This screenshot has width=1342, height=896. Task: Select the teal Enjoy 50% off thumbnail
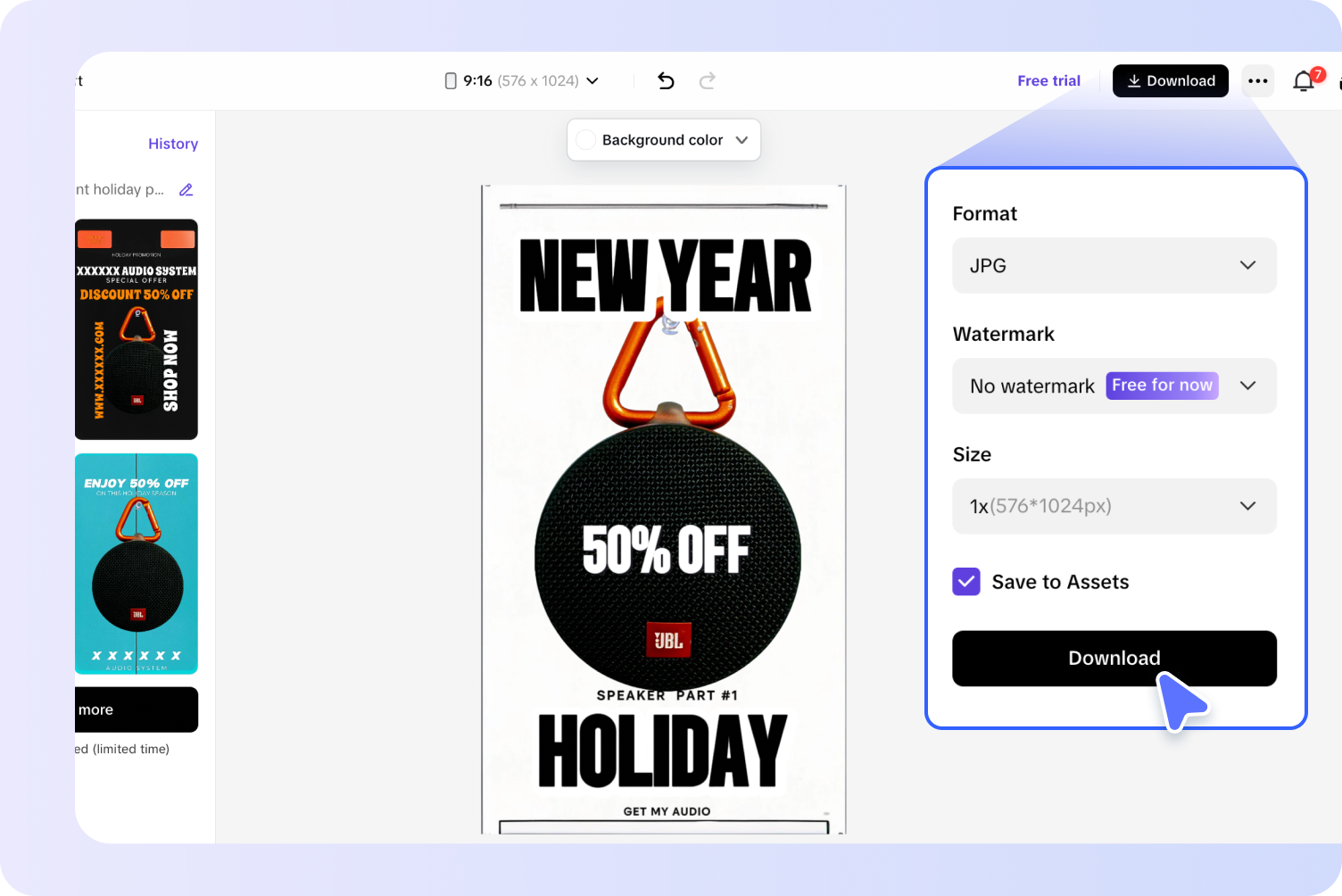(x=137, y=564)
